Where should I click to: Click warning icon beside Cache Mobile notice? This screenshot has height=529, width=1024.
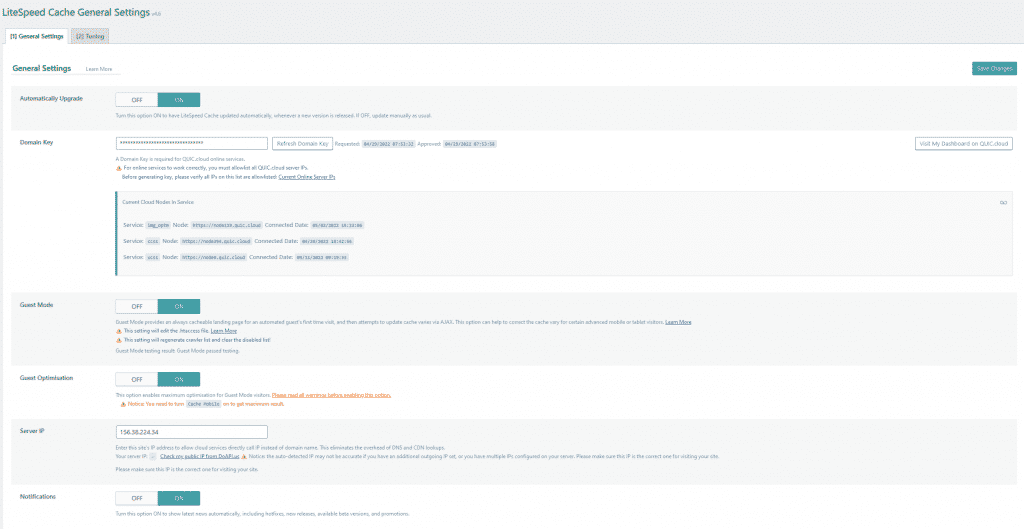124,404
